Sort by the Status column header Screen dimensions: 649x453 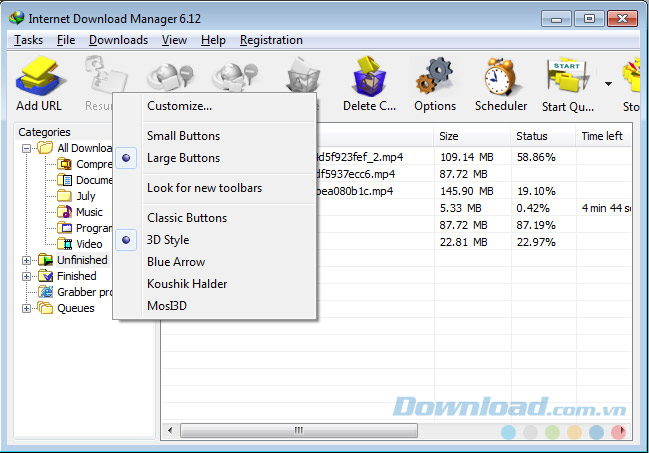[543, 136]
